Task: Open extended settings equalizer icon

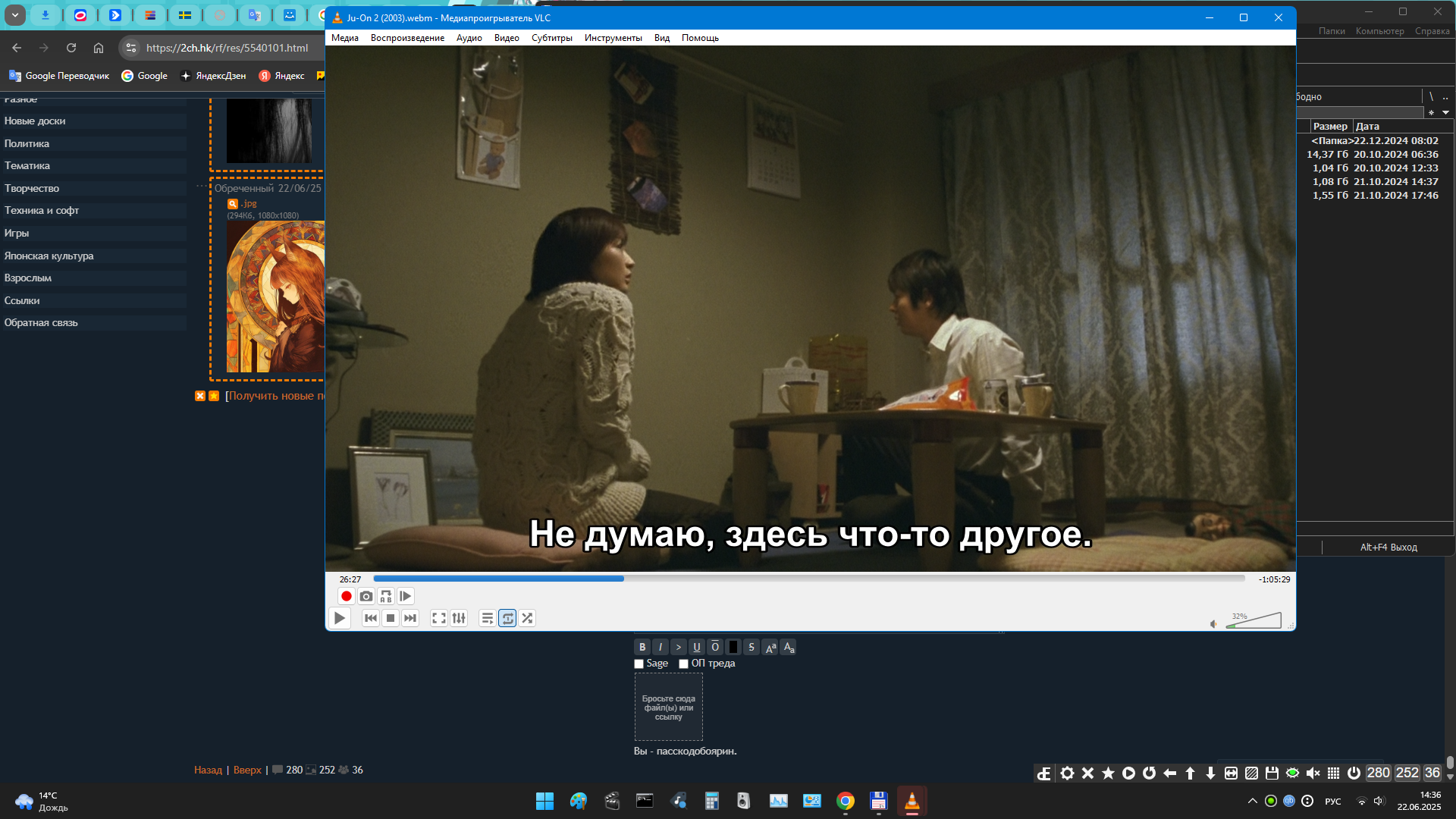Action: tap(459, 618)
